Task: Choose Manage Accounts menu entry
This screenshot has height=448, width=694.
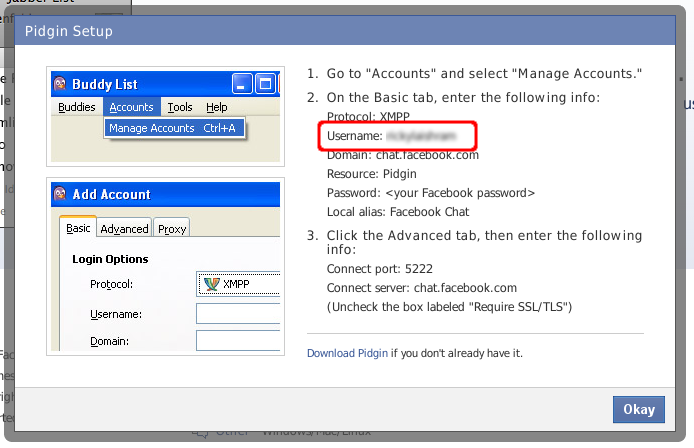Action: tap(172, 128)
